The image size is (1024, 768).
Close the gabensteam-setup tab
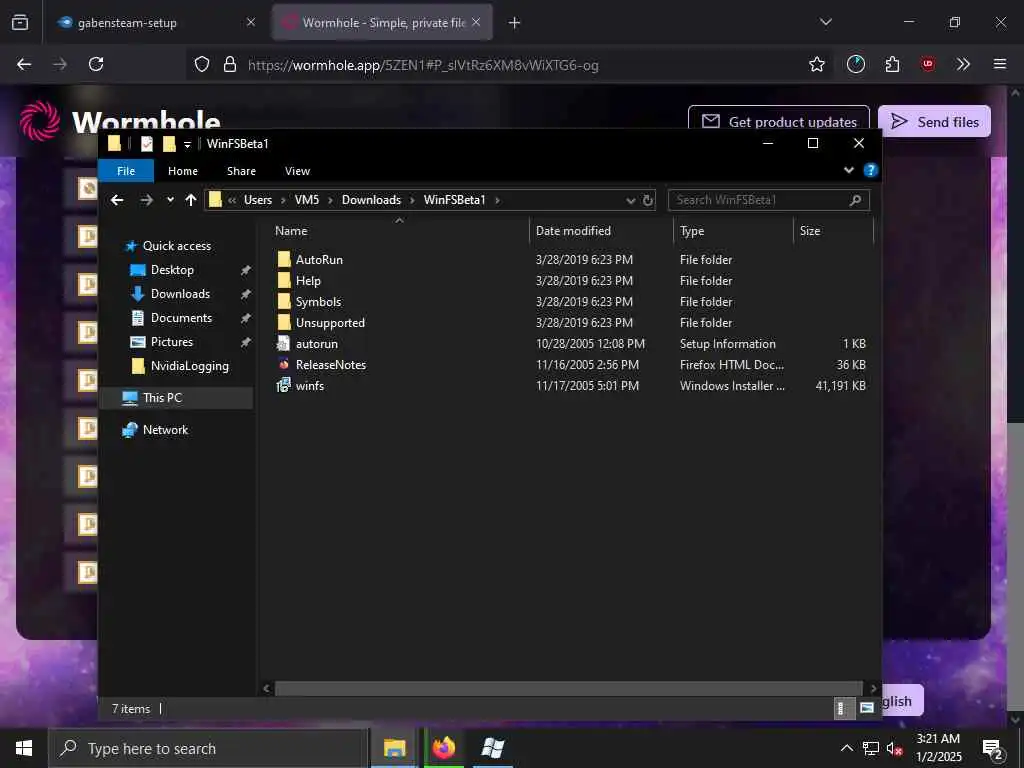pos(250,22)
